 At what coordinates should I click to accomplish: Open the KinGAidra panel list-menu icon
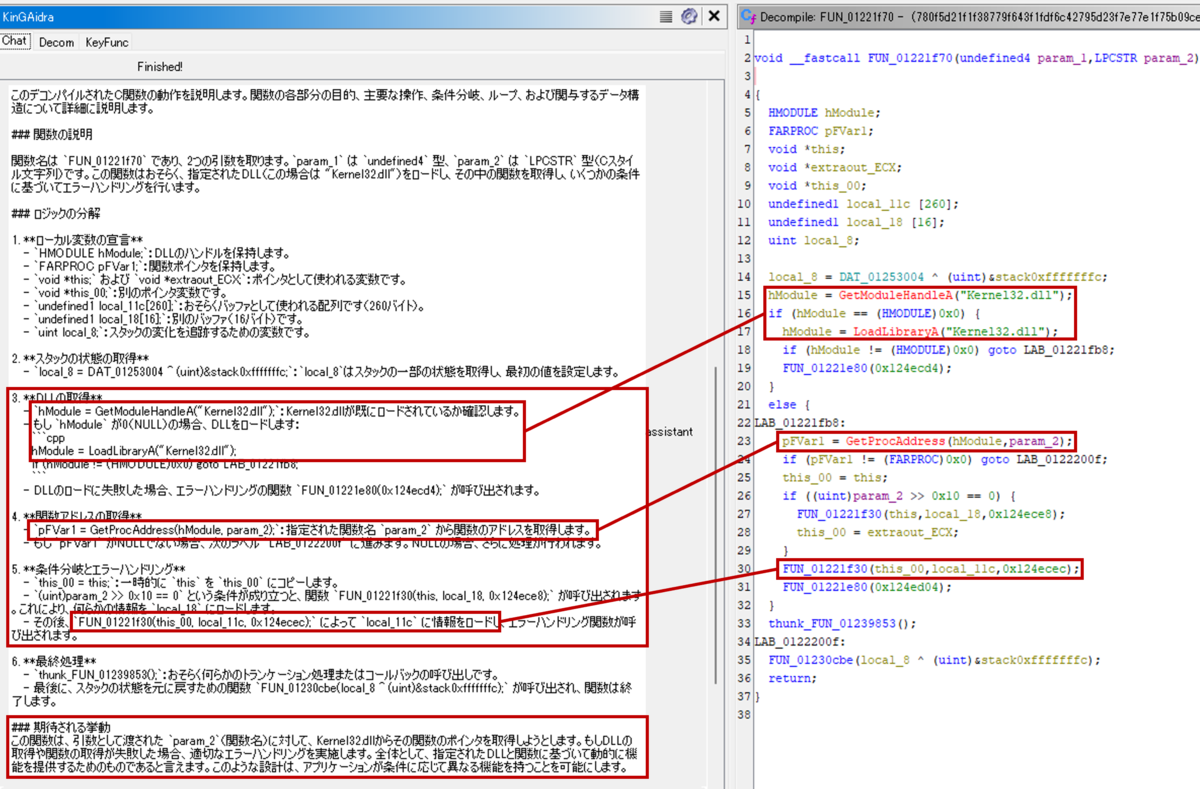tap(666, 16)
